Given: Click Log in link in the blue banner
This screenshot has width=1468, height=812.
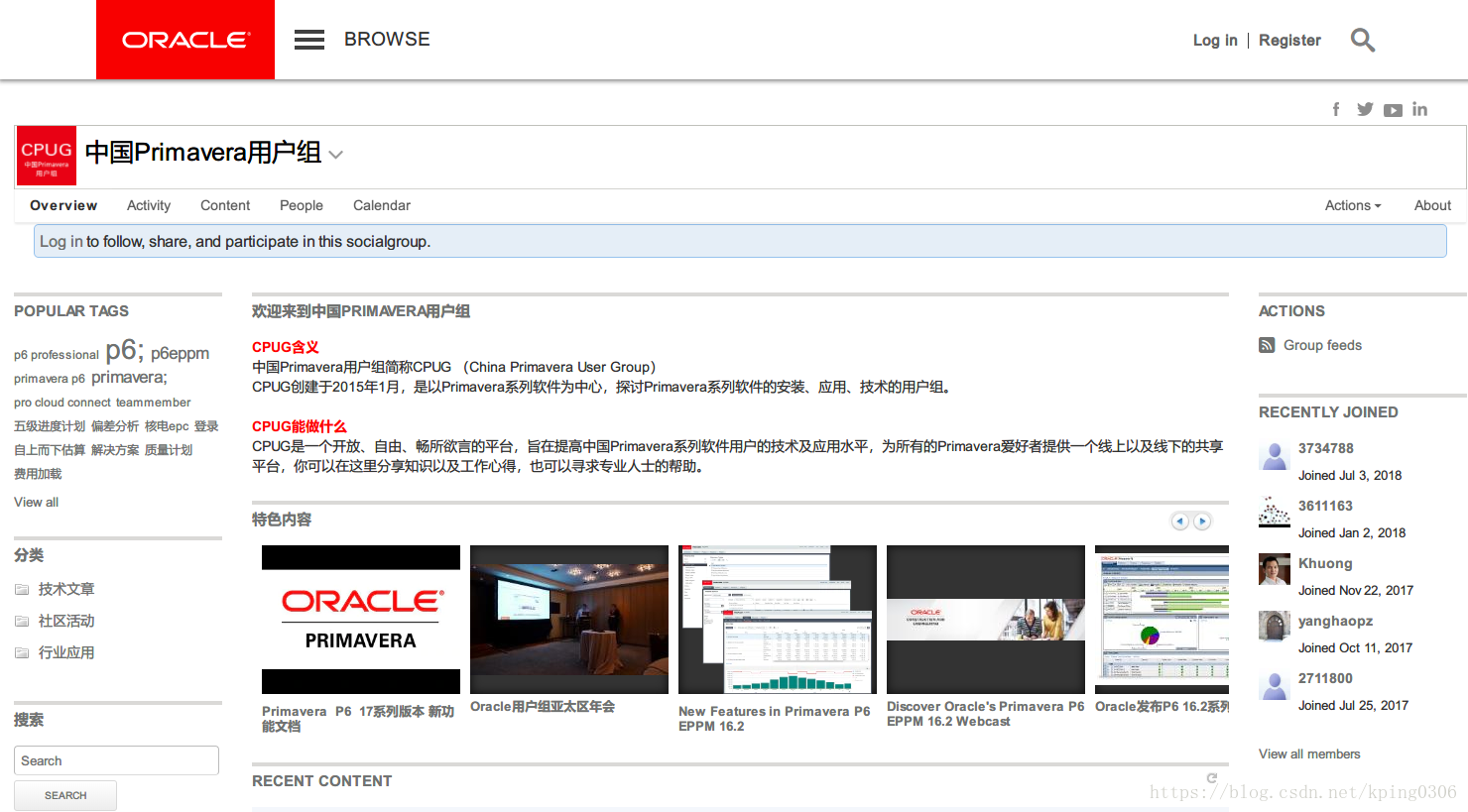Looking at the screenshot, I should coord(61,241).
